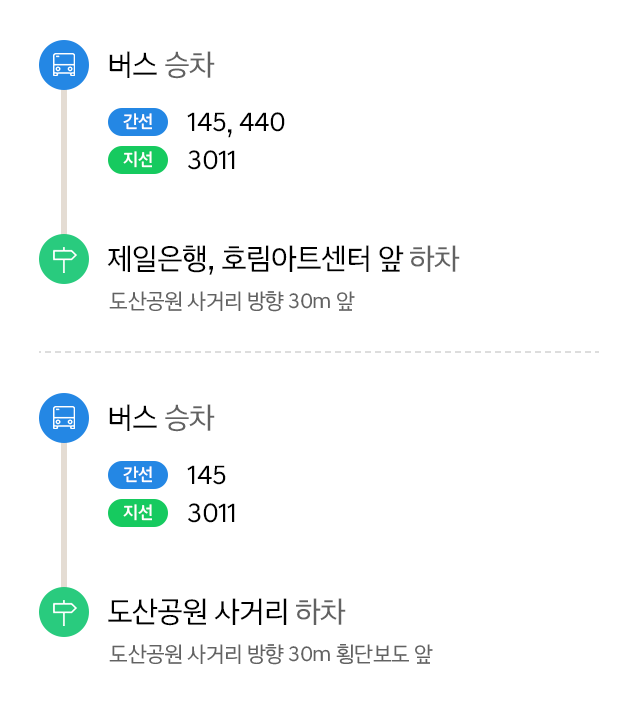Open bus numbers 145, 440
The height and width of the screenshot is (705, 638).
tap(236, 123)
